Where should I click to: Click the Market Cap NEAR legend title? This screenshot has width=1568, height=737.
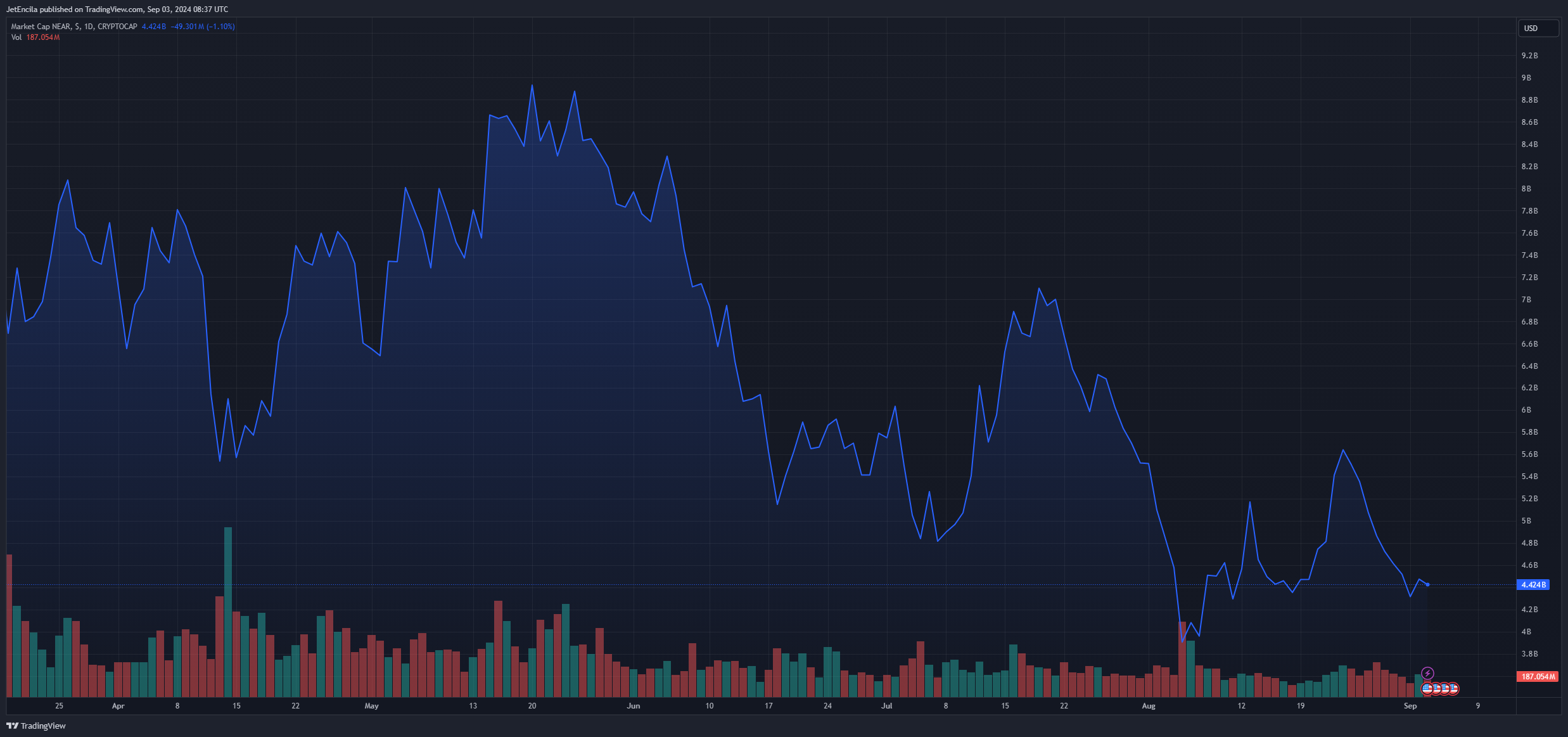tap(73, 27)
